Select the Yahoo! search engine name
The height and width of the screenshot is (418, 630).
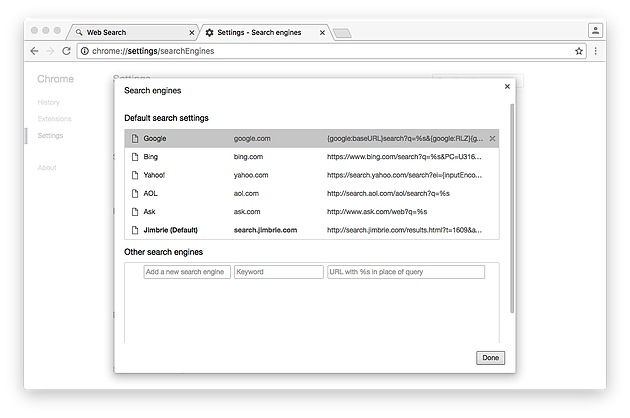pos(154,175)
